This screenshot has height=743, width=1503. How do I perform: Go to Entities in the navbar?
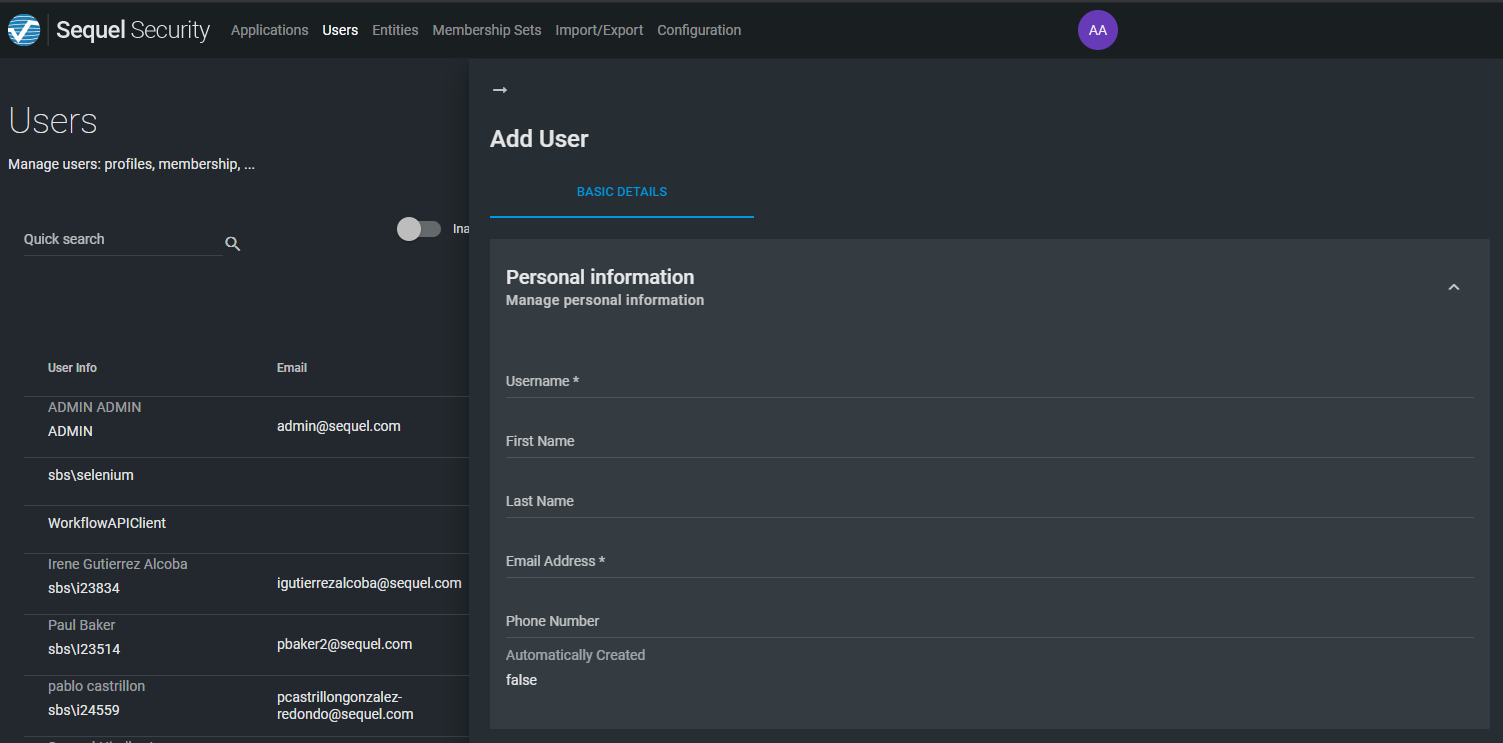[395, 30]
